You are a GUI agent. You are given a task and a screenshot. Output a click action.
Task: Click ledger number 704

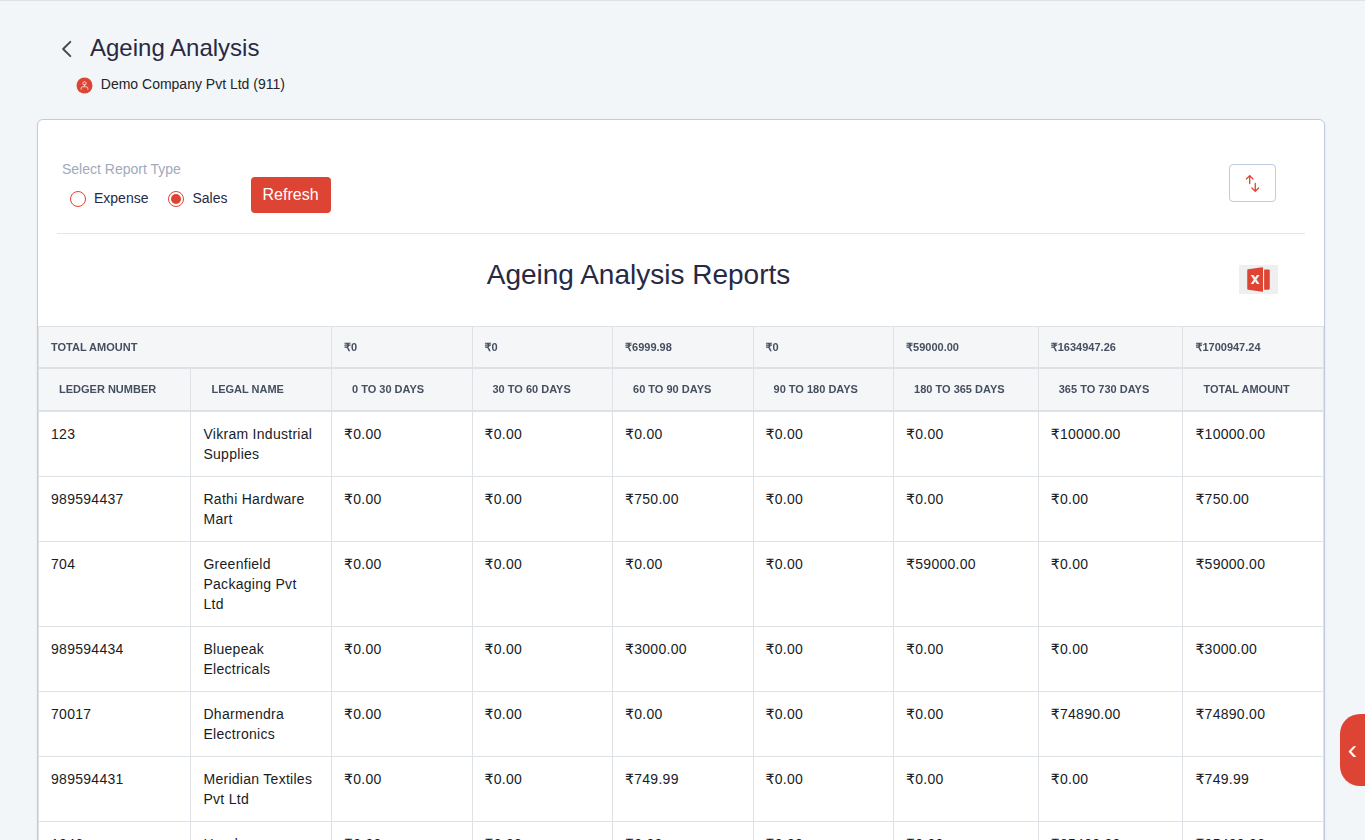coord(63,564)
